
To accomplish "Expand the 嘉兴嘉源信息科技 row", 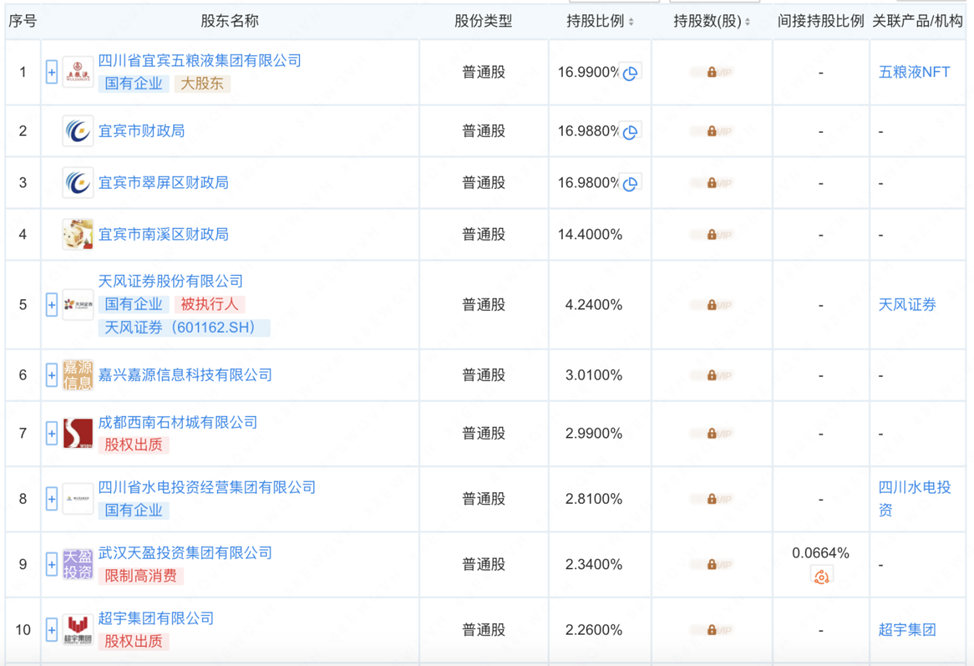I will click(x=52, y=375).
